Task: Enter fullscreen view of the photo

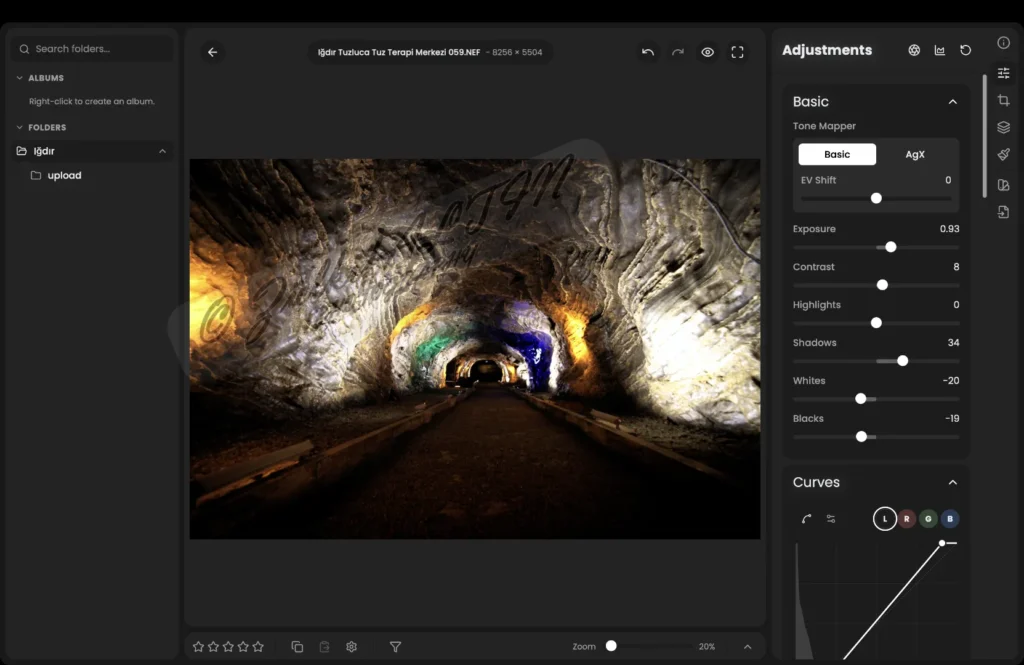Action: pos(737,52)
